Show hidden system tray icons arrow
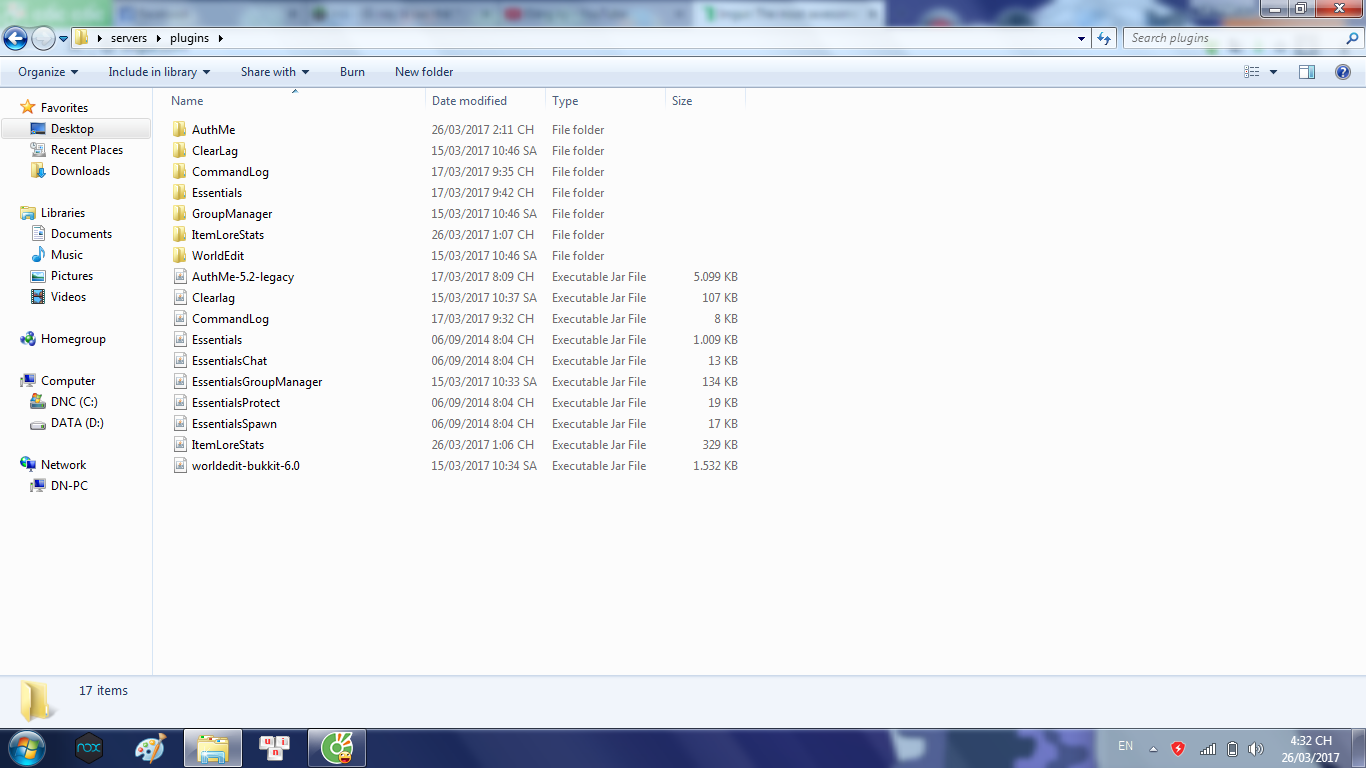This screenshot has width=1366, height=768. [1153, 748]
